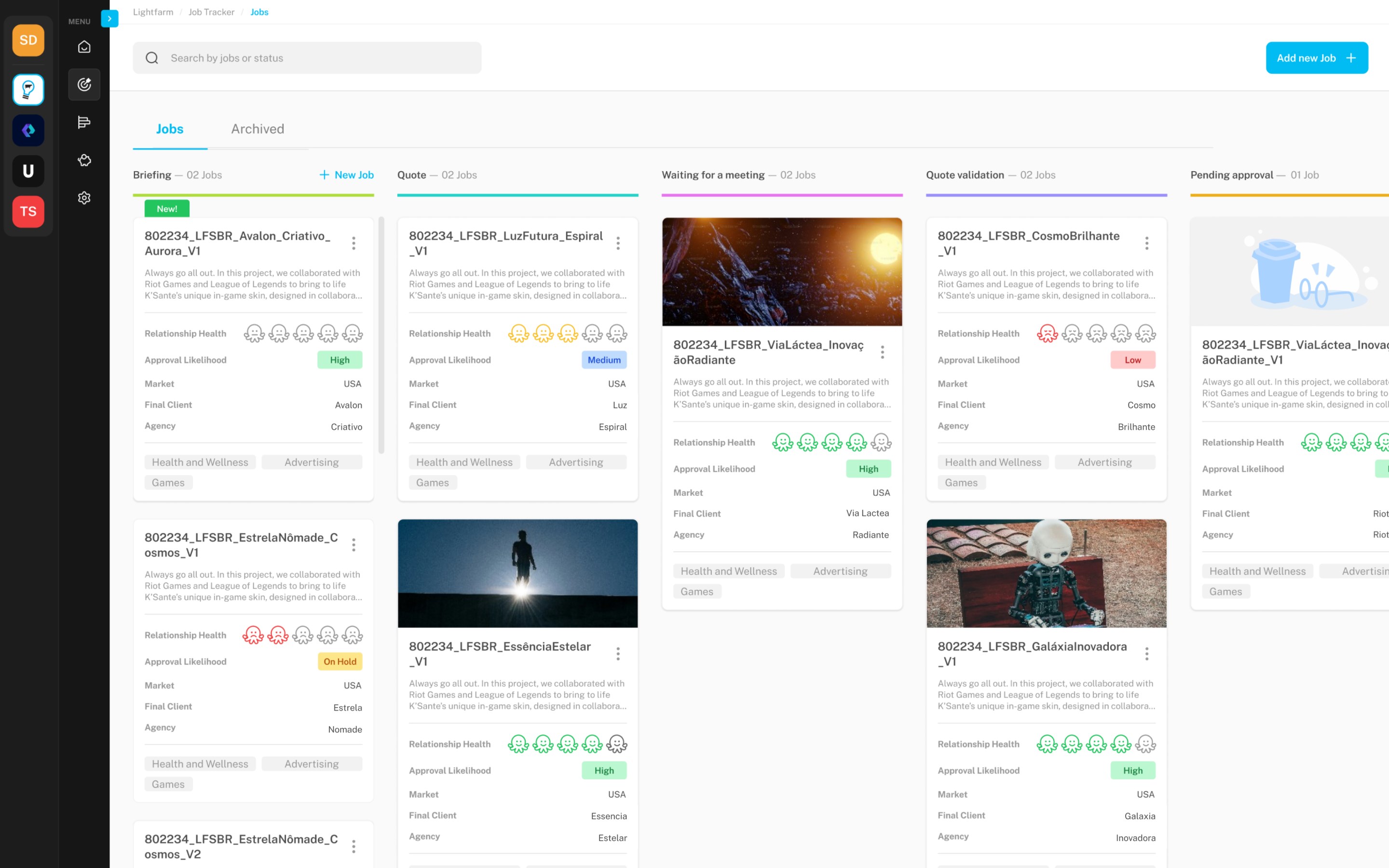Open options menu for CosmoBrilhante_V1 card

(1147, 244)
